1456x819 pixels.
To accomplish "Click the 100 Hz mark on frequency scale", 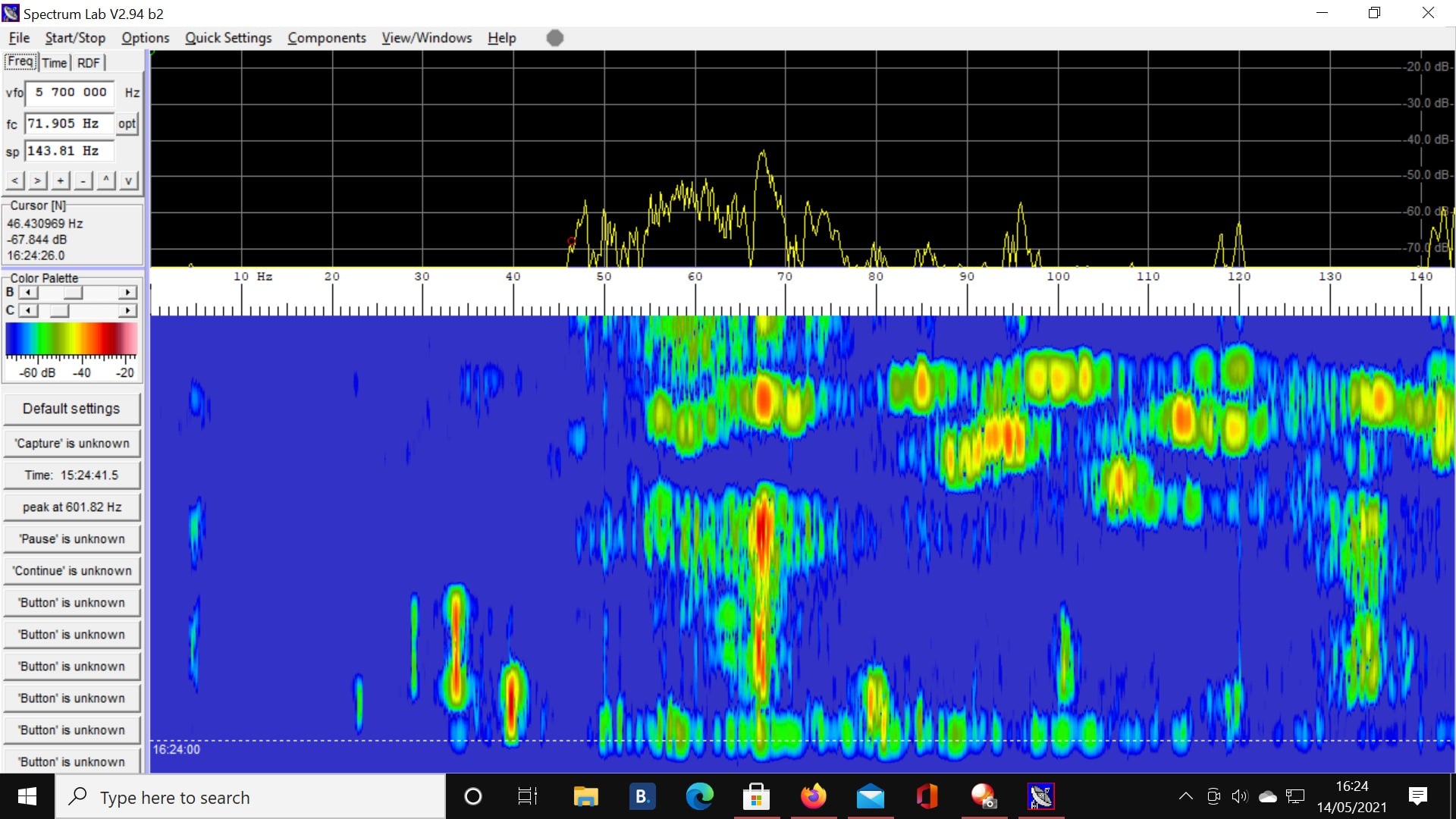I will (1058, 277).
